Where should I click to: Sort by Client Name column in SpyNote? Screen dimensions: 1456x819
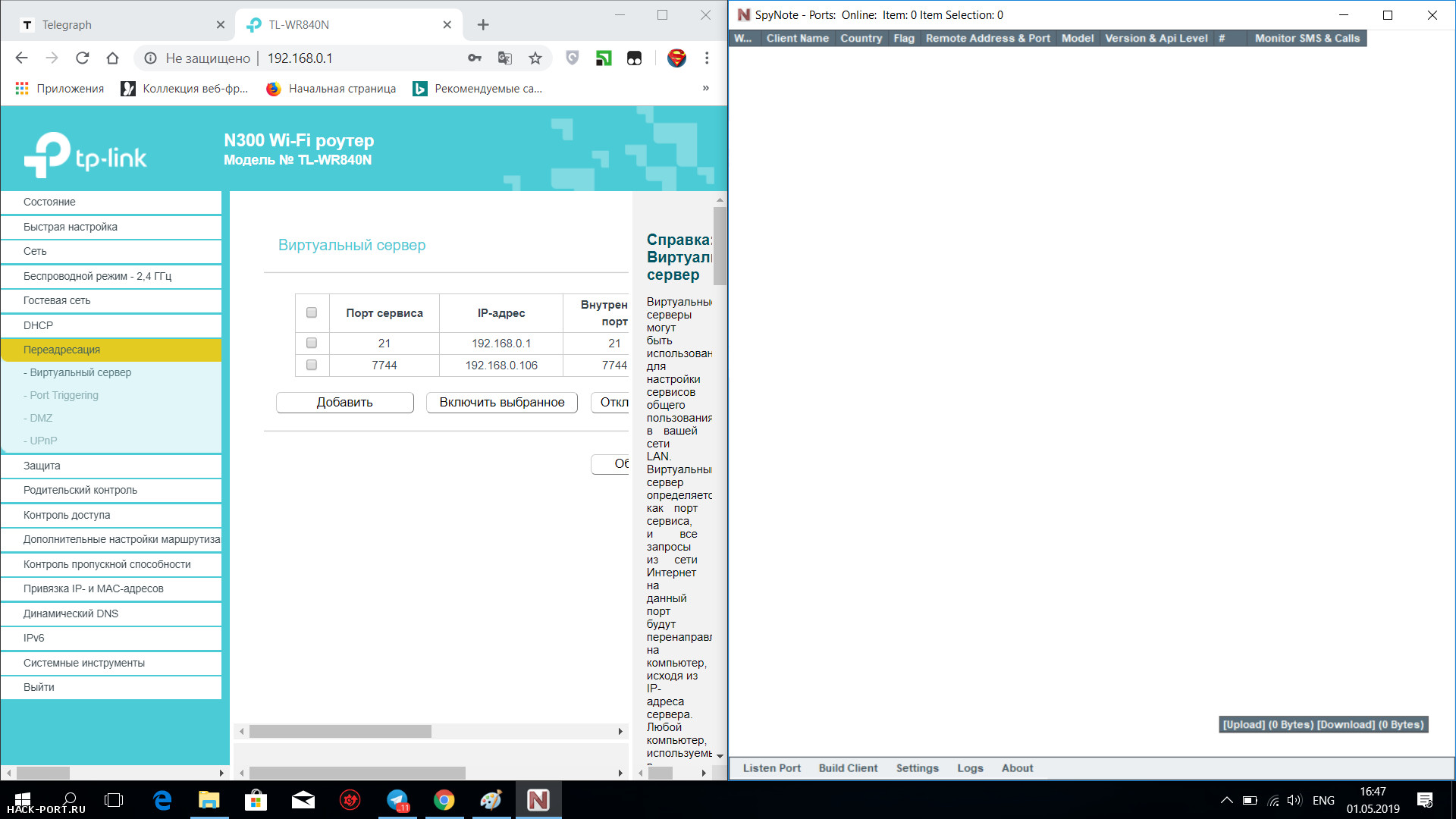797,39
